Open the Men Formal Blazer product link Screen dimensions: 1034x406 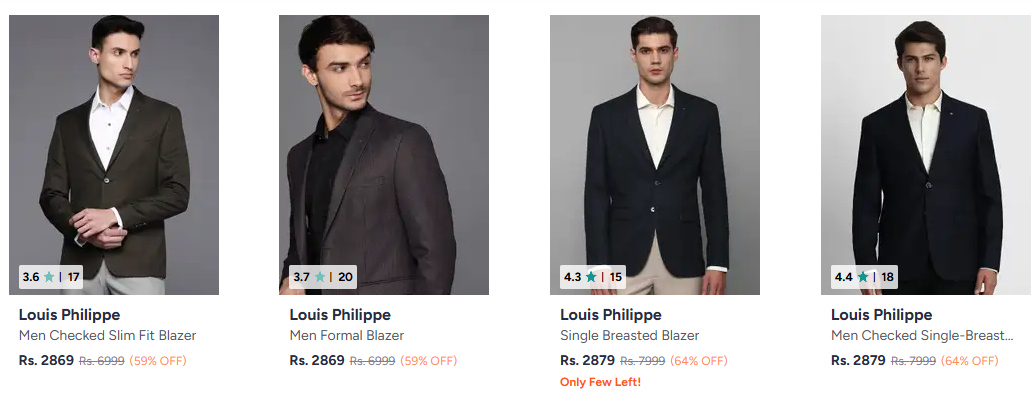[x=347, y=336]
